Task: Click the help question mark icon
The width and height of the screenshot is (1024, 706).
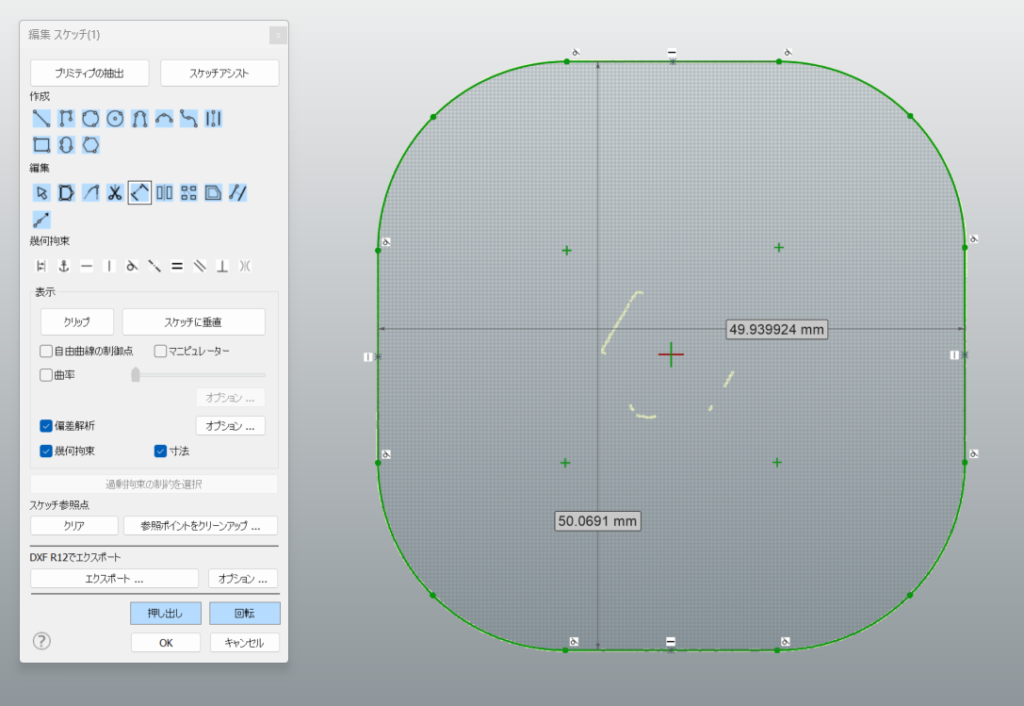Action: 42,641
